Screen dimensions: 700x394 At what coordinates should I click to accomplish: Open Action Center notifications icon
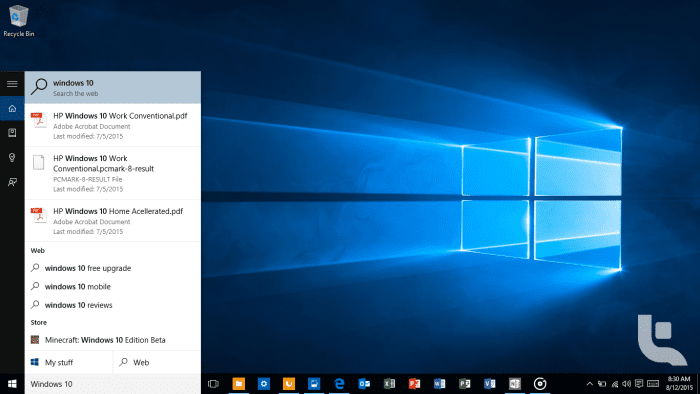[x=639, y=384]
